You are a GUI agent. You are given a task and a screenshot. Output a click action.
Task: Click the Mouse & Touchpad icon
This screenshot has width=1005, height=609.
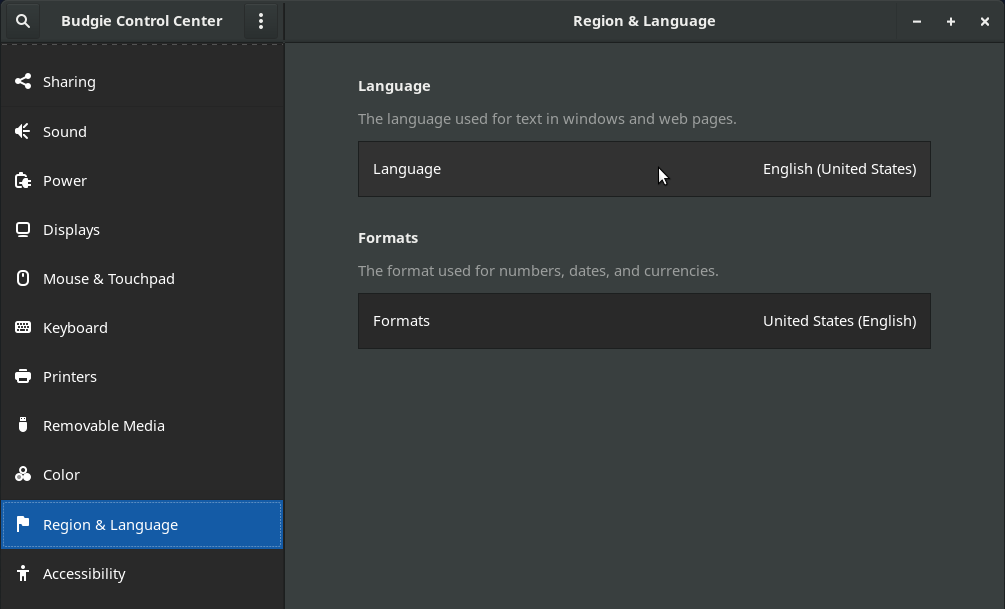(23, 279)
